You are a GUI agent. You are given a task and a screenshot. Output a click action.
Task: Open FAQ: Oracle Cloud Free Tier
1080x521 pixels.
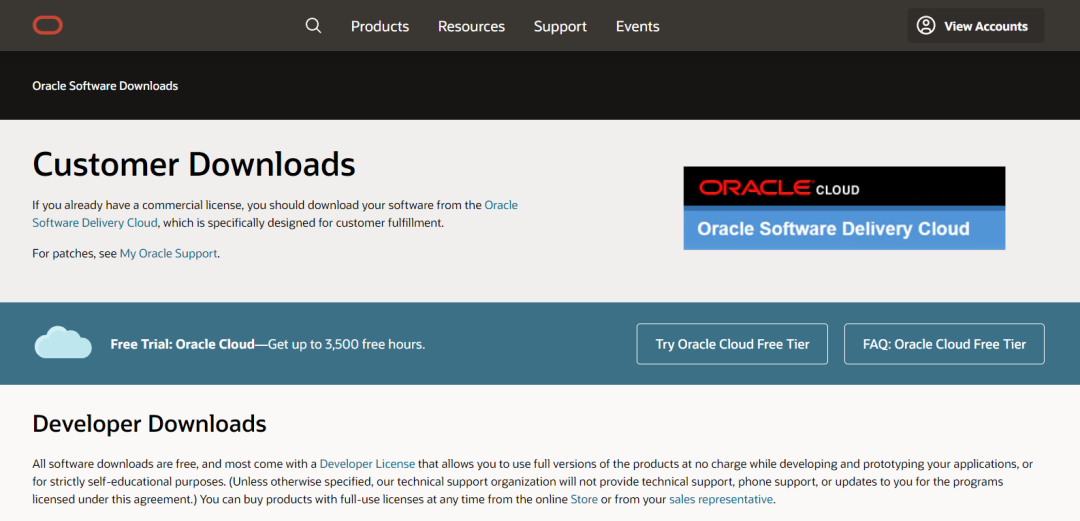click(x=944, y=344)
